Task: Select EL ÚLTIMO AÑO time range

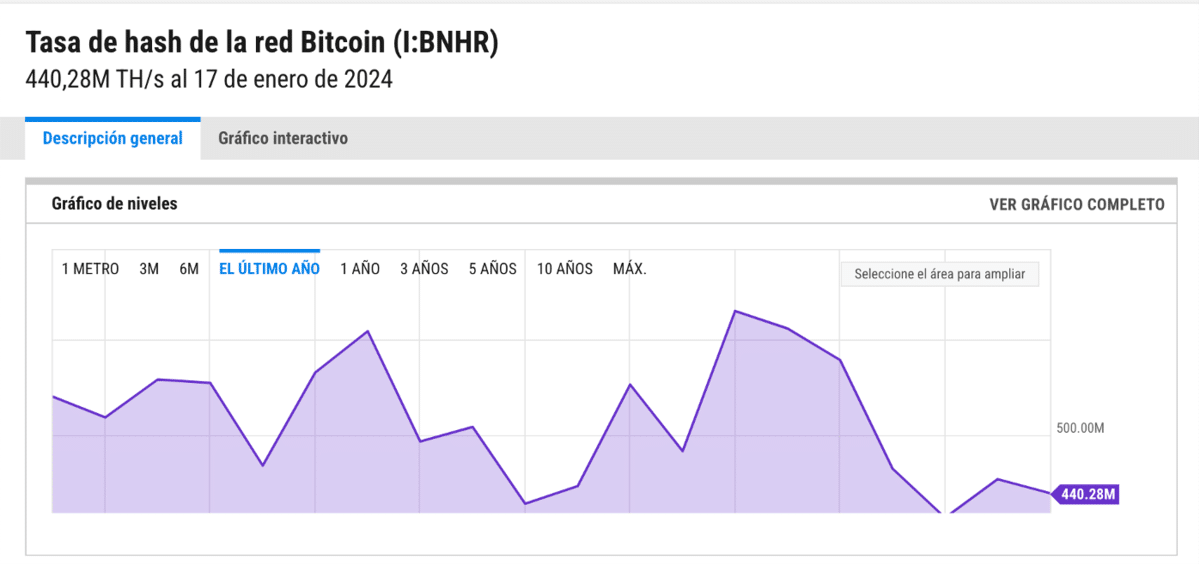Action: point(270,269)
